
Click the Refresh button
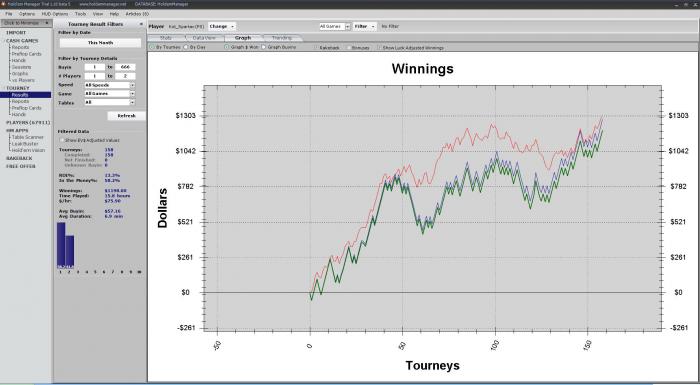[126, 116]
